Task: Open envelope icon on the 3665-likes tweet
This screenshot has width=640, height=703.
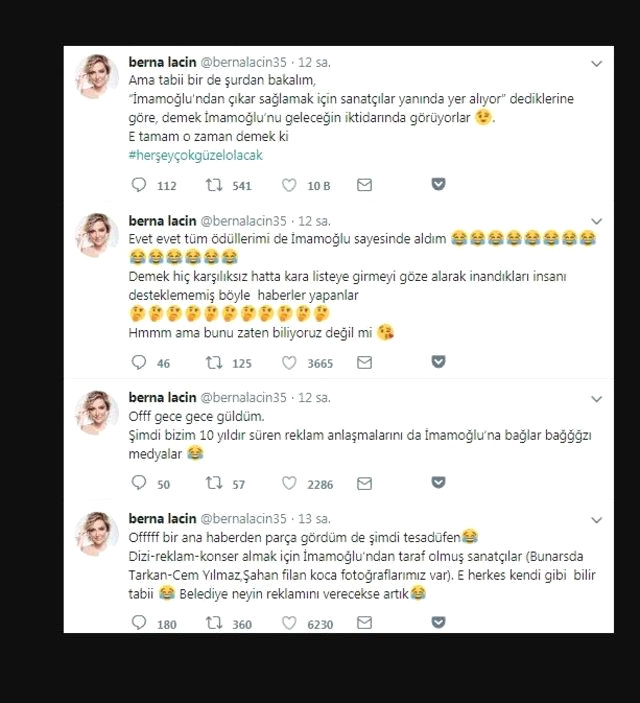Action: (x=364, y=363)
